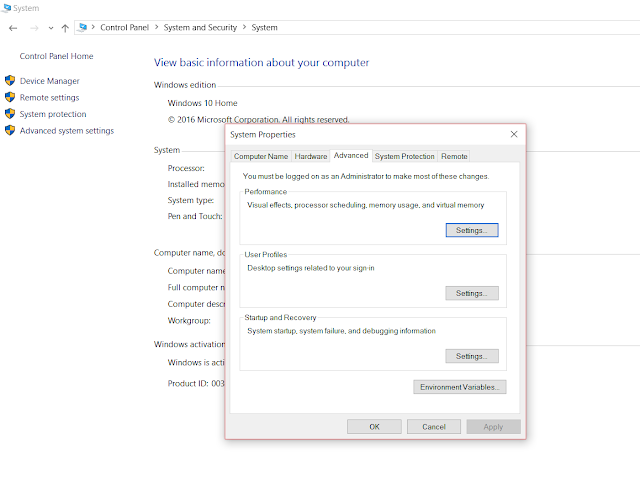Expand the chevron before Control Panel breadcrumb
640x499 pixels.
tap(93, 27)
